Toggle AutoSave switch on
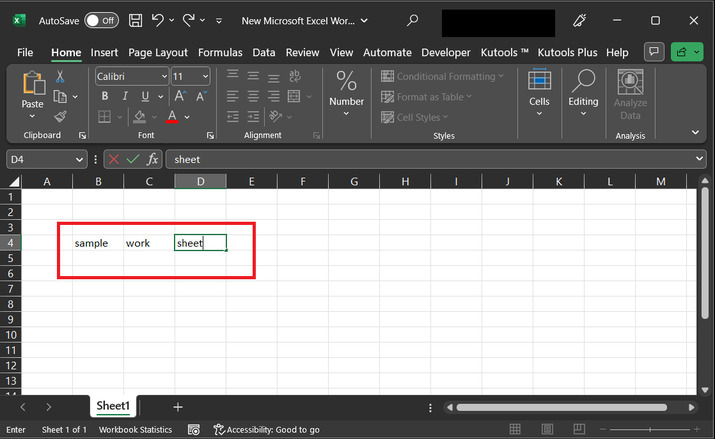 pyautogui.click(x=102, y=21)
